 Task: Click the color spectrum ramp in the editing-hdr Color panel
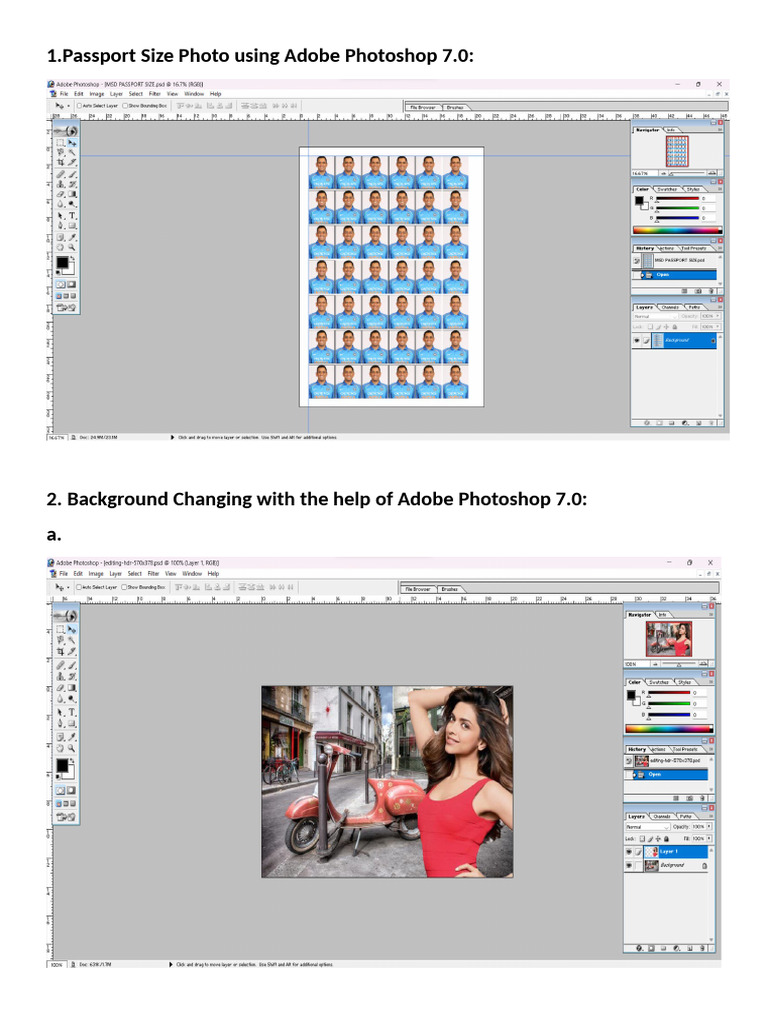[669, 729]
